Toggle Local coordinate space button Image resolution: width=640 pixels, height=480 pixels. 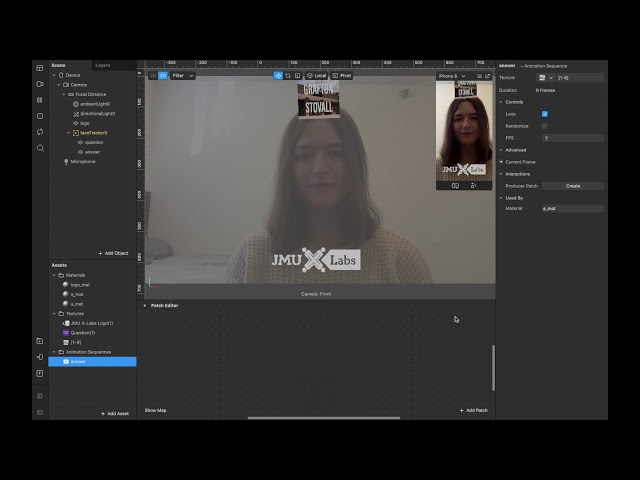pyautogui.click(x=316, y=76)
